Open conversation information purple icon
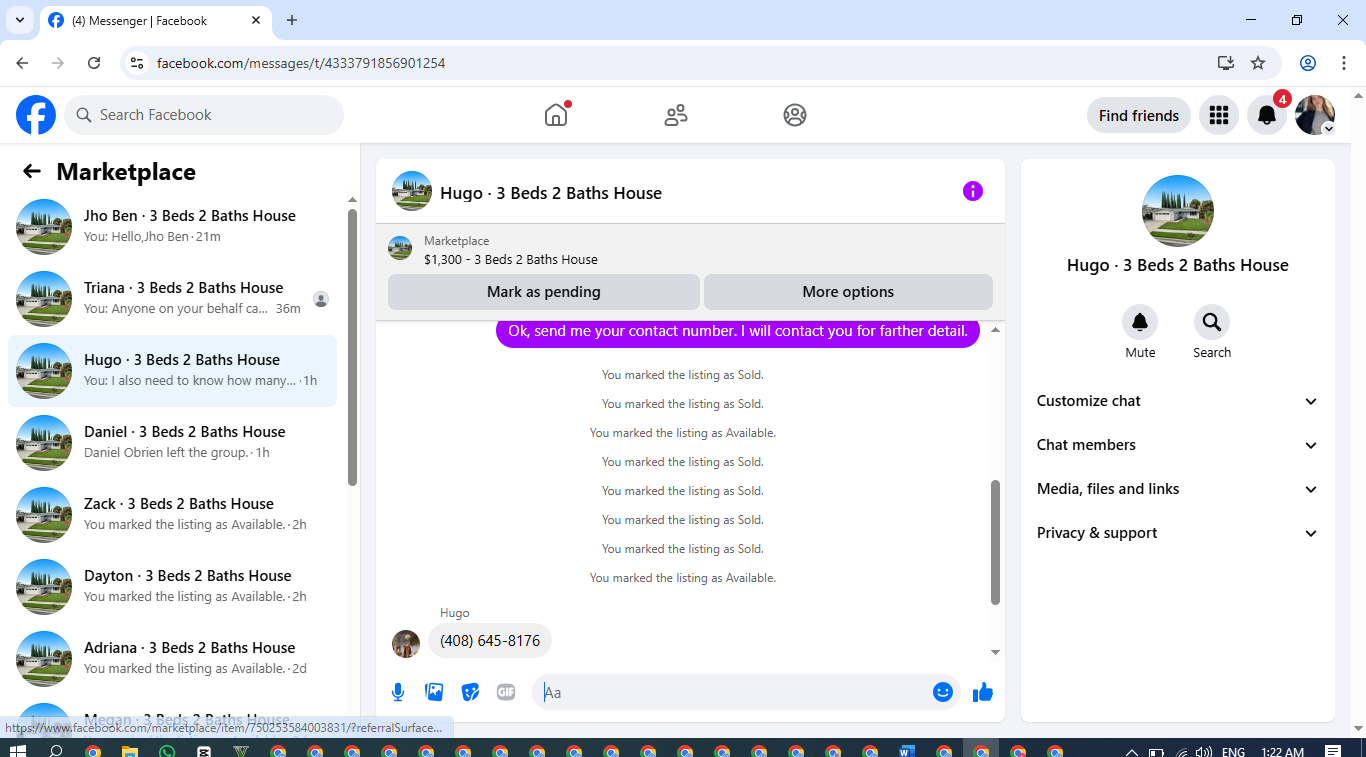The width and height of the screenshot is (1366, 757). pyautogui.click(x=973, y=191)
